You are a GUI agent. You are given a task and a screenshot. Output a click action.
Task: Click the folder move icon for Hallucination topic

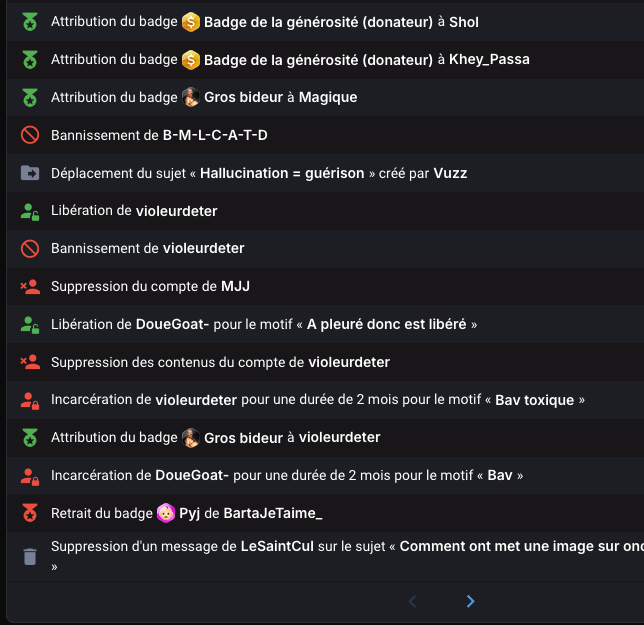[30, 173]
